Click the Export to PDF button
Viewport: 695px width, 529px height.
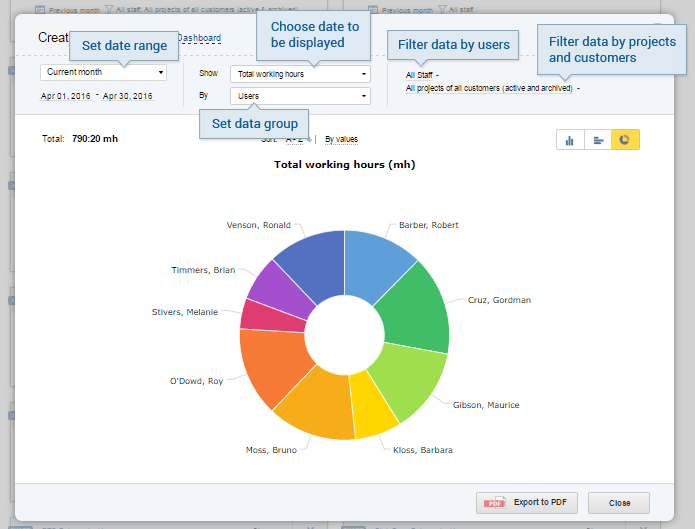pyautogui.click(x=527, y=502)
